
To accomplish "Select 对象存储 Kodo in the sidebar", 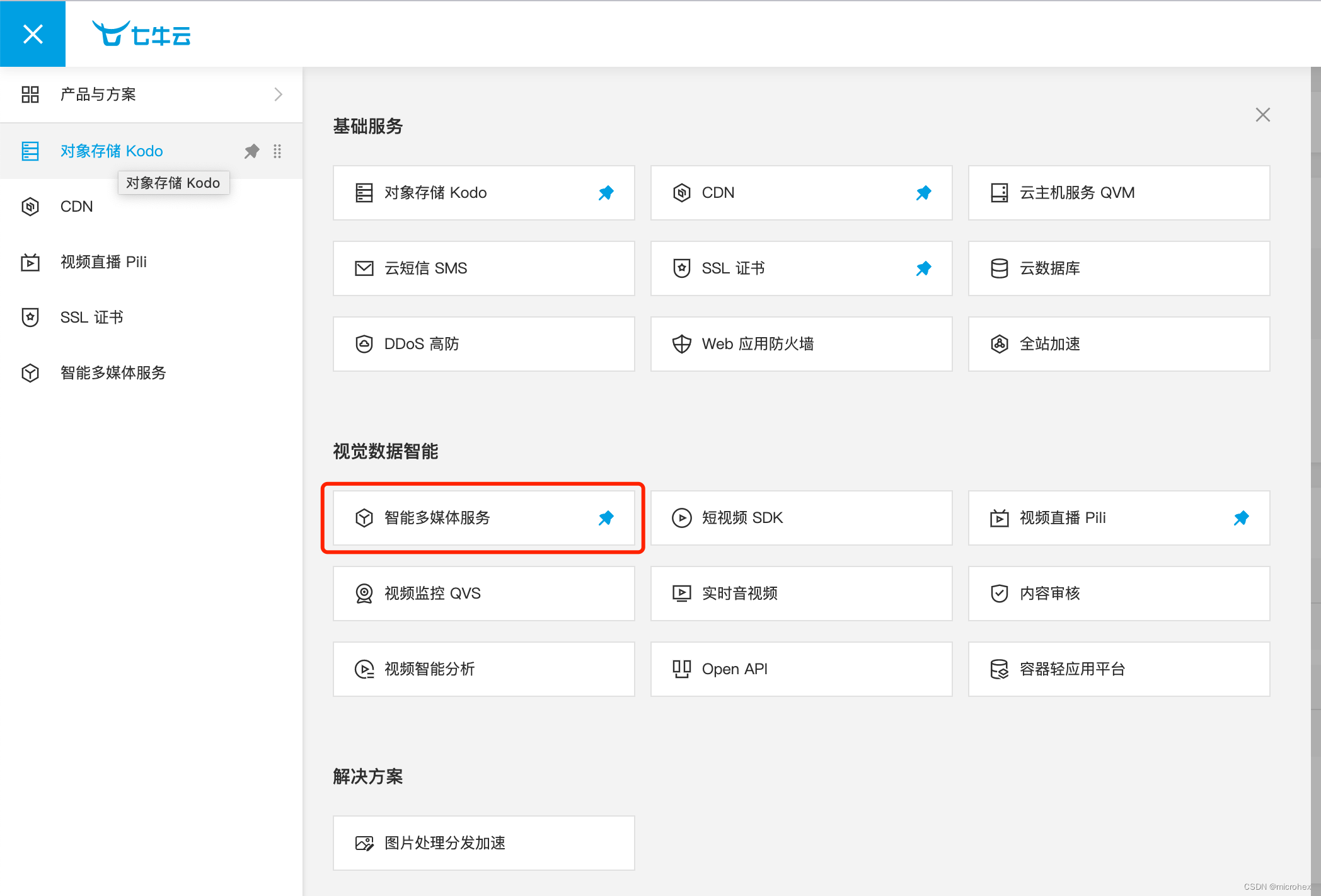I will 151,151.
